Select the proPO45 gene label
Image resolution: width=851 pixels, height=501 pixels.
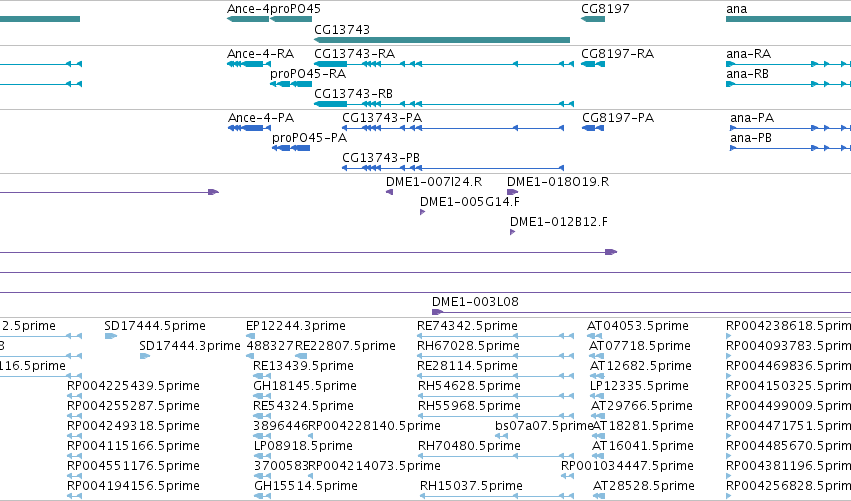[295, 9]
